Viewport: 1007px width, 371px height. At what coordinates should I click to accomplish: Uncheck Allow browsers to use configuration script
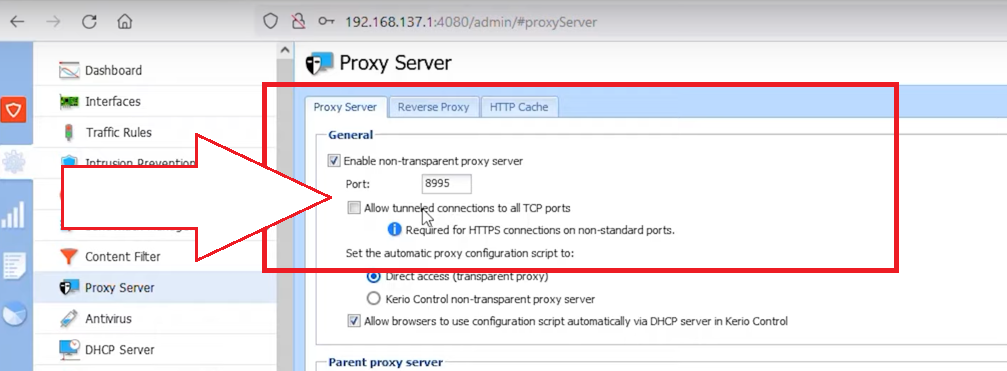click(354, 321)
